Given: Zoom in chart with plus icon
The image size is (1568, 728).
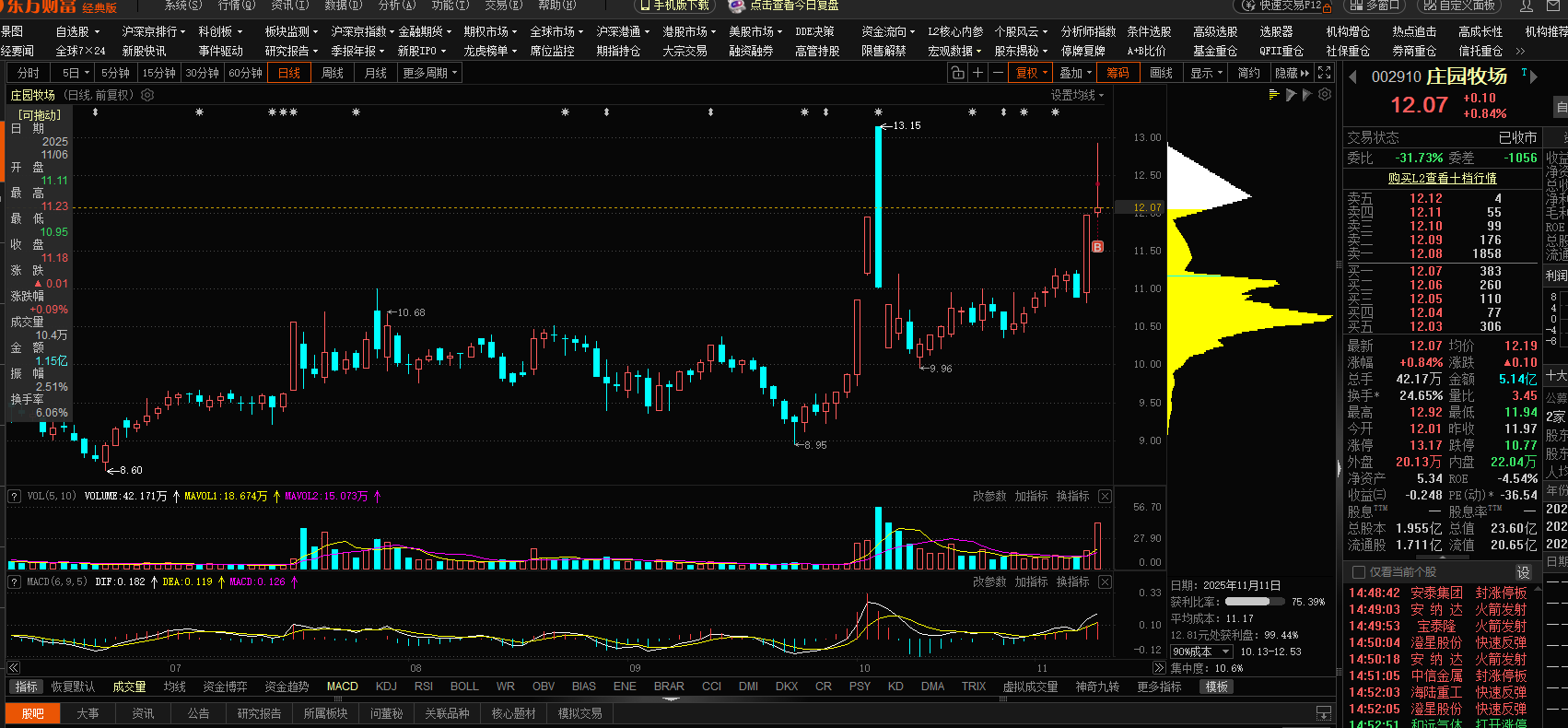Looking at the screenshot, I should 977,73.
